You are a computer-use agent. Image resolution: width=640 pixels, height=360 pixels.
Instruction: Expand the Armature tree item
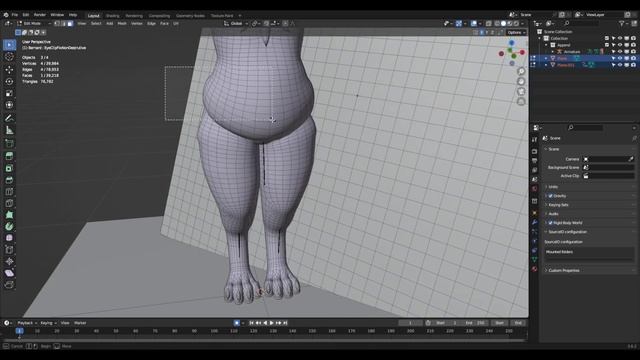553,52
